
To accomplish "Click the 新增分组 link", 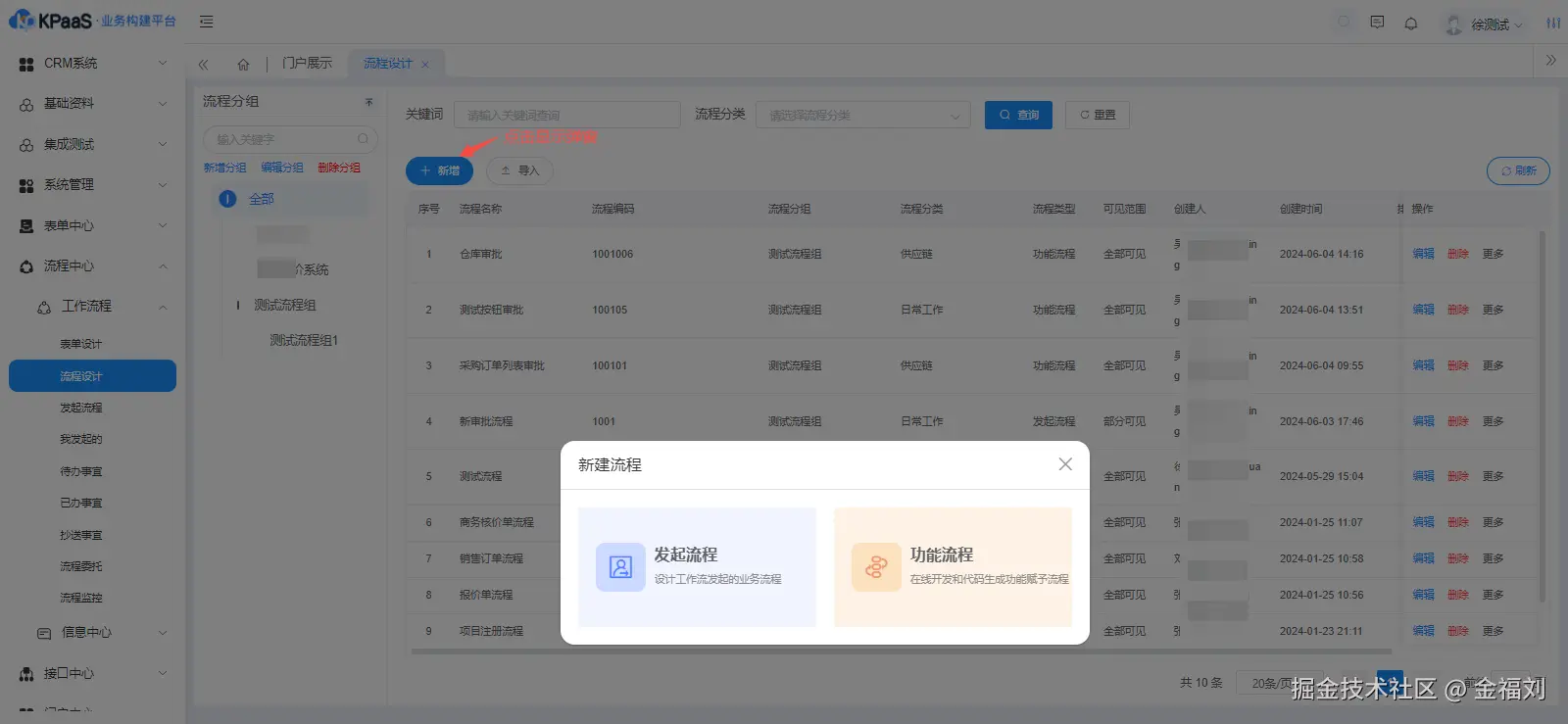I will [x=224, y=168].
